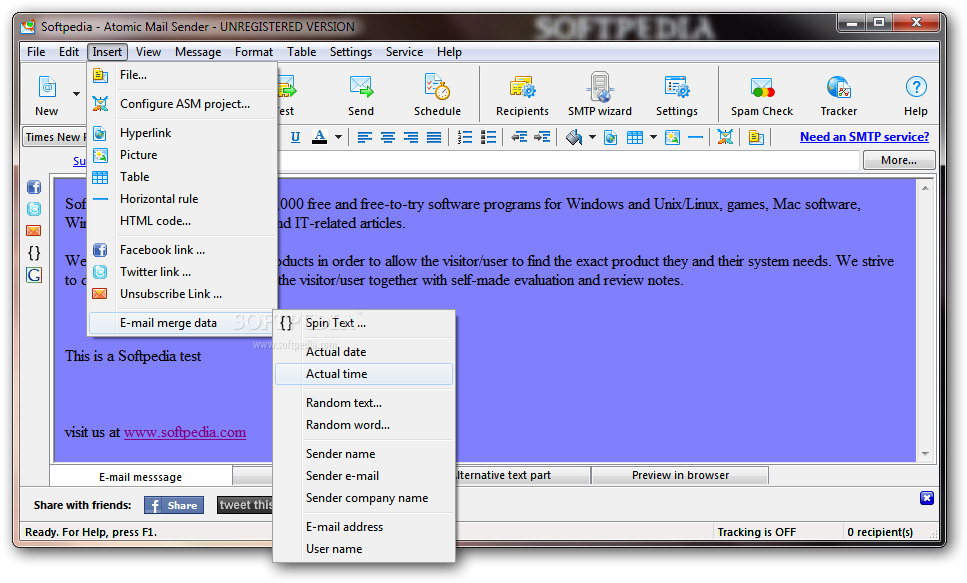Viewport: 967px width, 583px height.
Task: Select Picture from the Insert menu
Action: pos(183,155)
